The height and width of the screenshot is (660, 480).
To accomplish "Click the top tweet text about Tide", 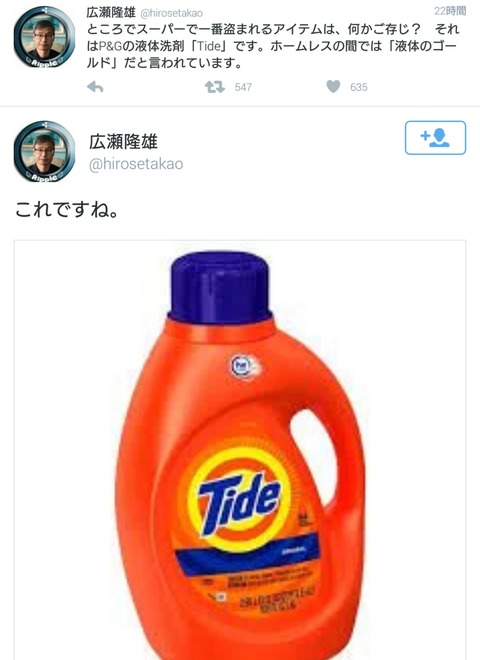I will tap(273, 46).
